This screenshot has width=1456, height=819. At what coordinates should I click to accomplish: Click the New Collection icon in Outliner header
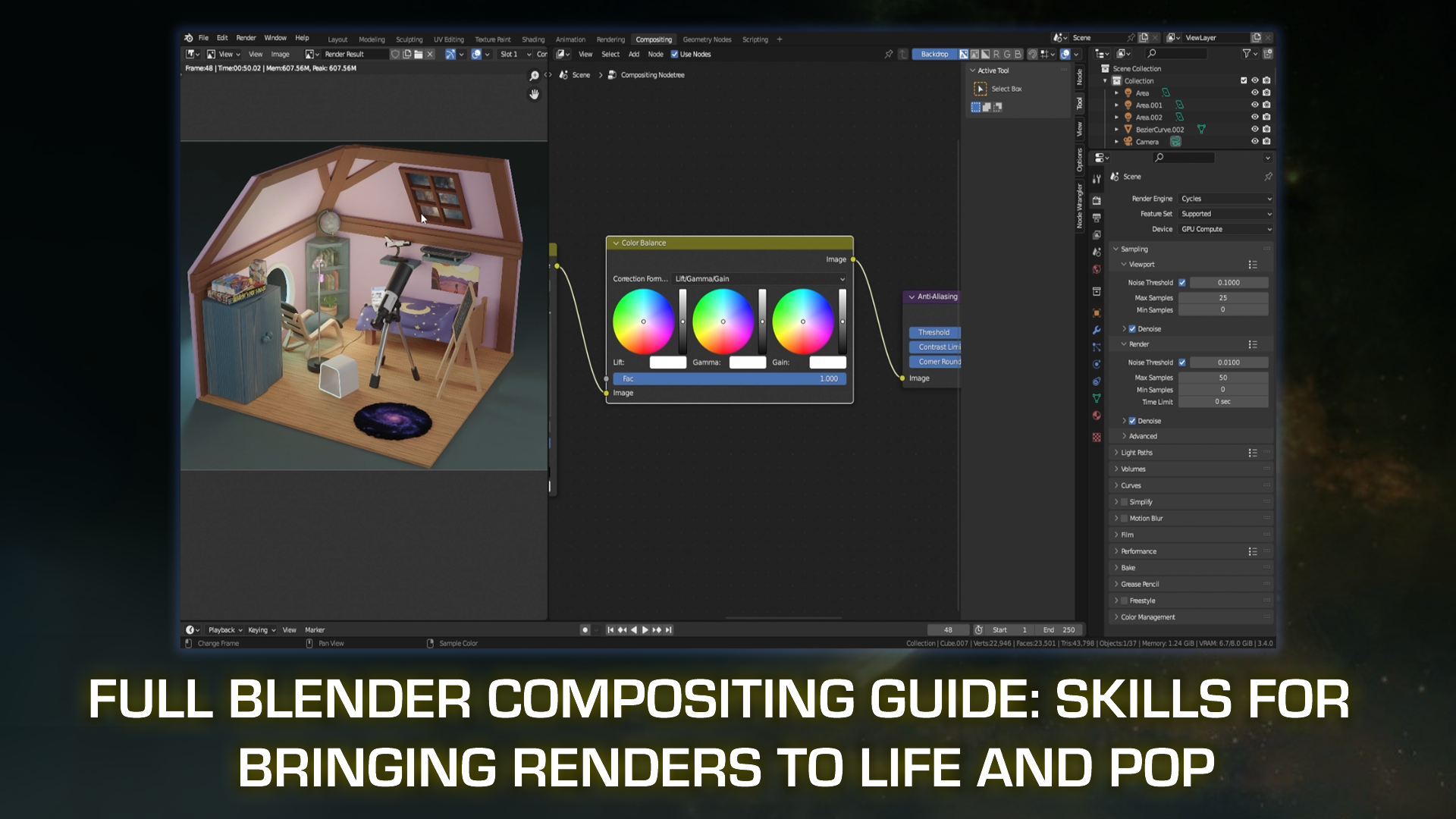point(1267,54)
